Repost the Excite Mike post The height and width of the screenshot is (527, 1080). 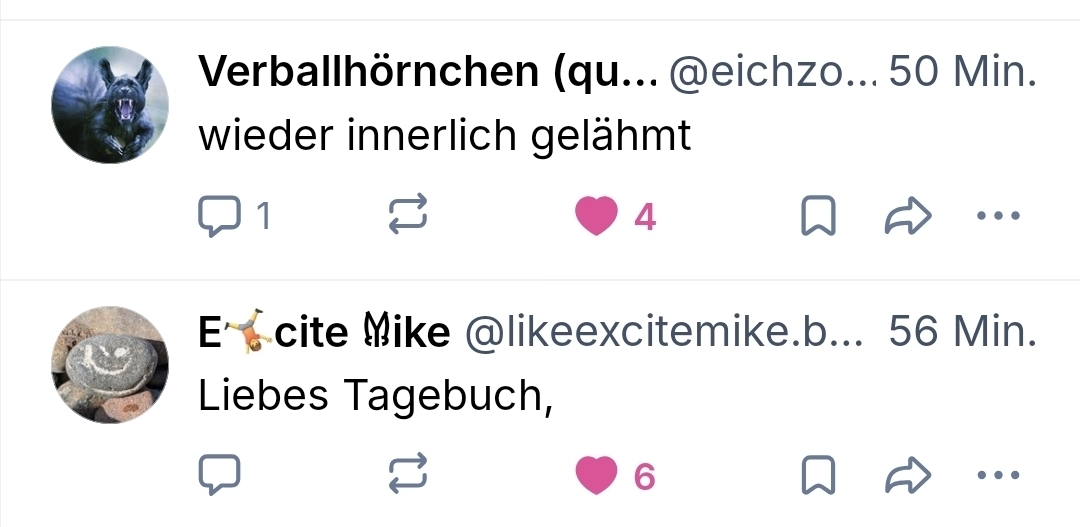pyautogui.click(x=408, y=476)
